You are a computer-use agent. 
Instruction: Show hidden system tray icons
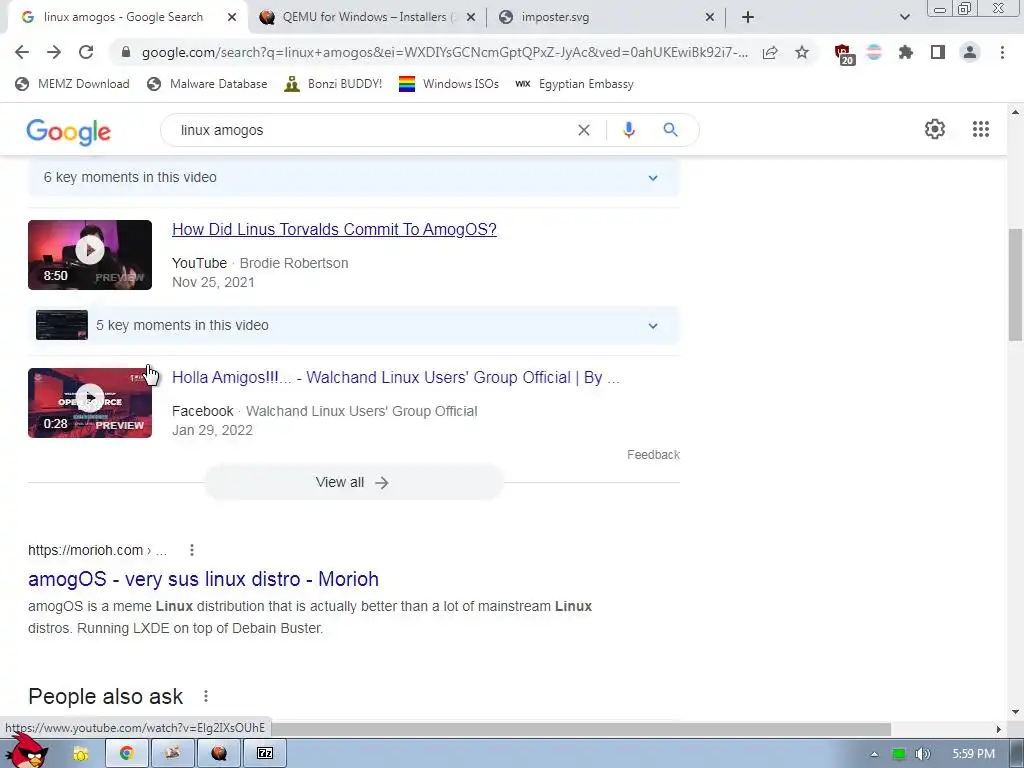(x=874, y=754)
